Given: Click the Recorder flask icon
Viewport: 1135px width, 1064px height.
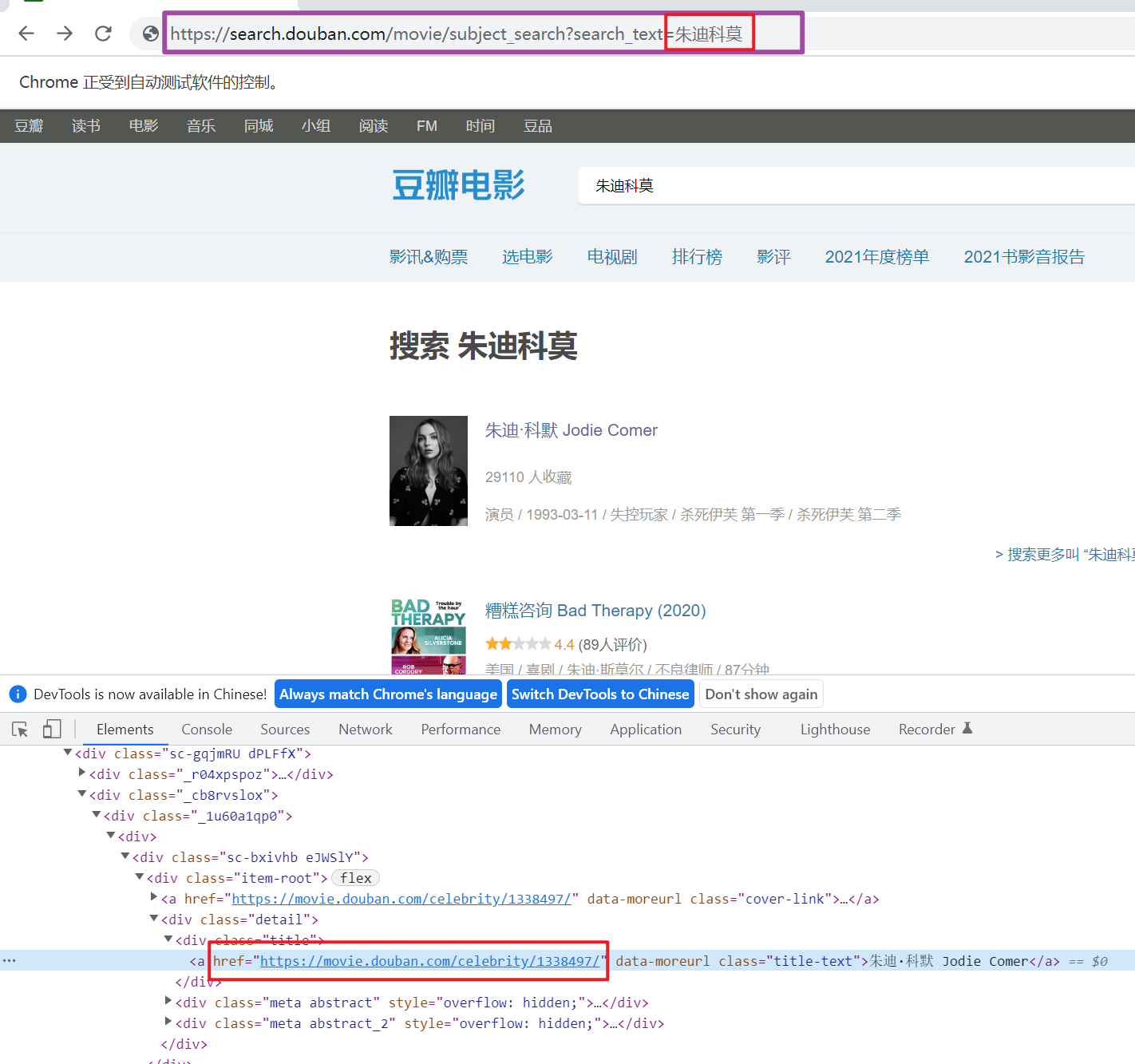Looking at the screenshot, I should pos(967,728).
